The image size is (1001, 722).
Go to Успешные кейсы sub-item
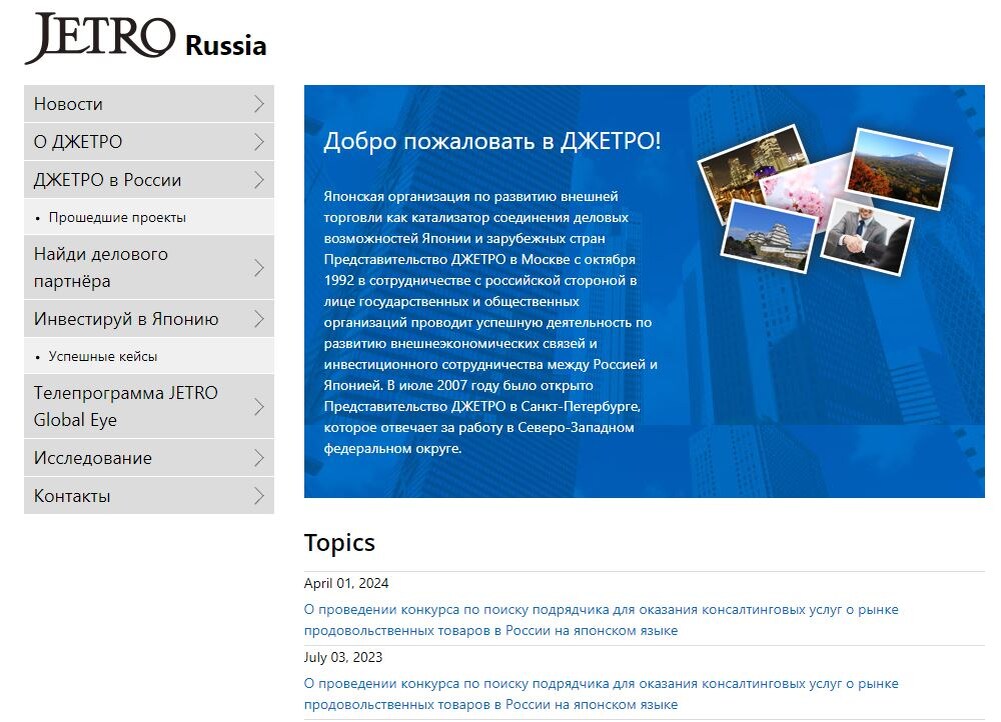[149, 356]
